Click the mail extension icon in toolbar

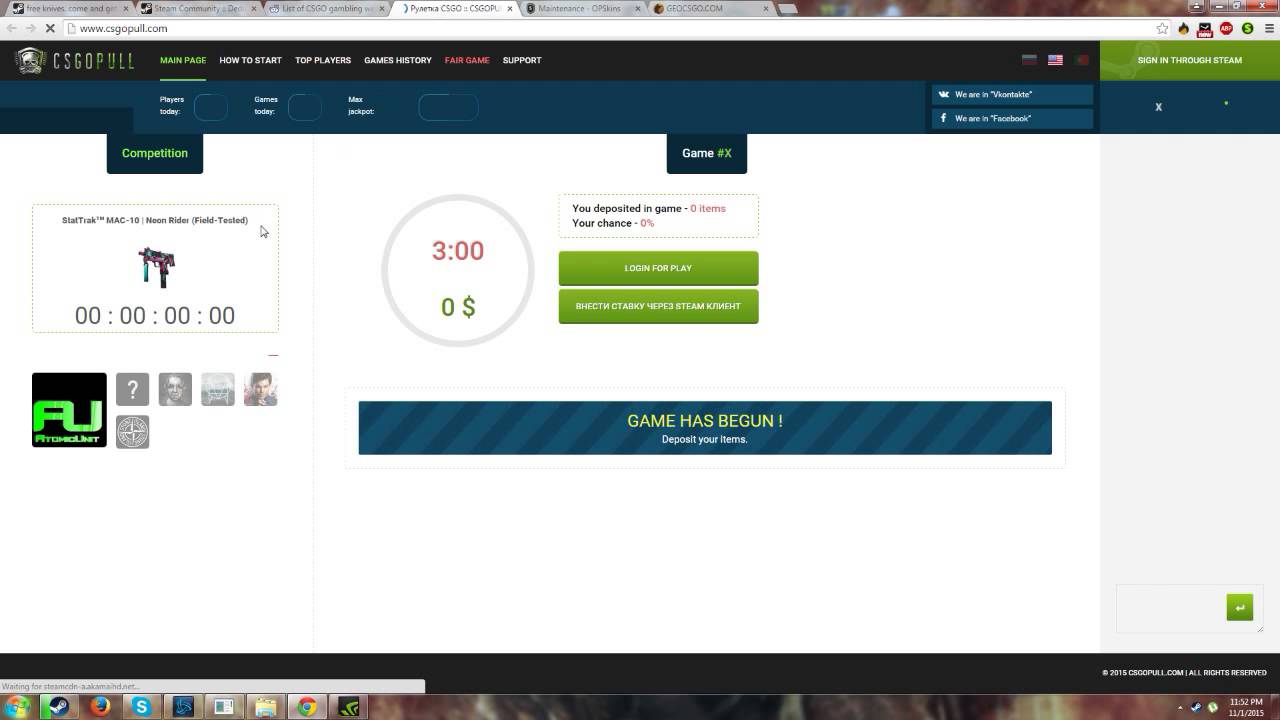pyautogui.click(x=1205, y=29)
